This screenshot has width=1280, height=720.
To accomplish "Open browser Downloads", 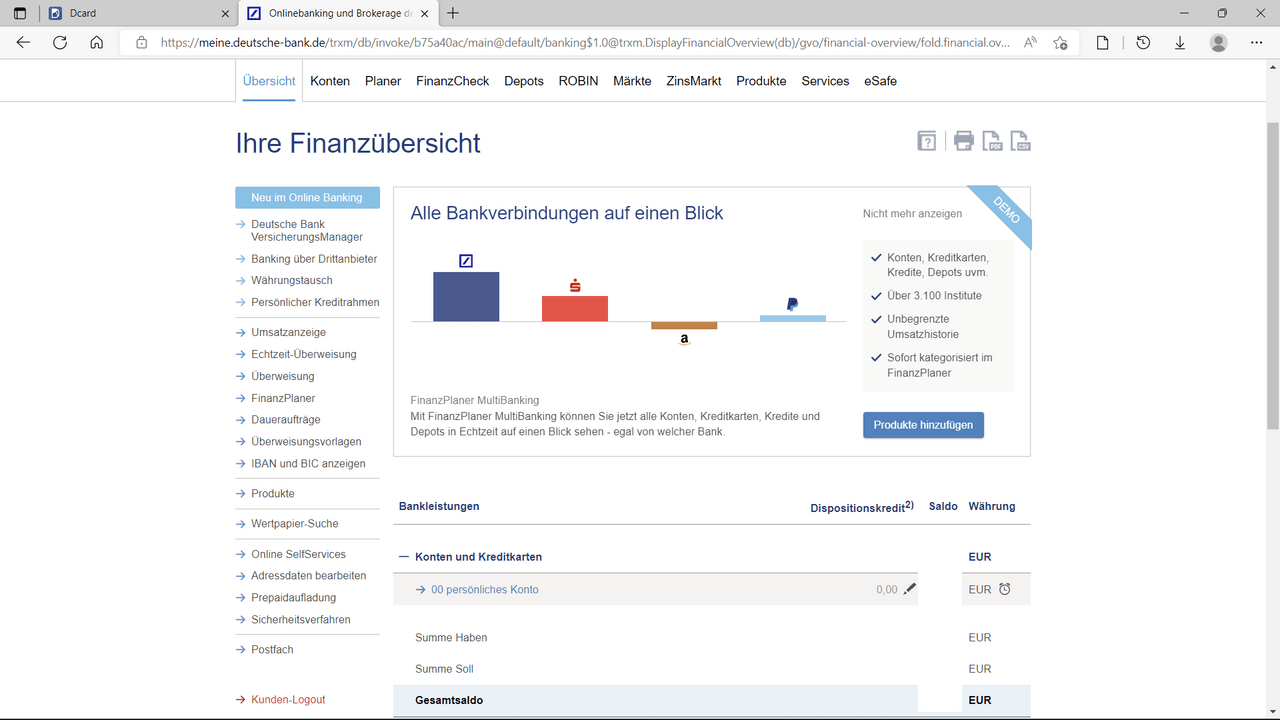I will pyautogui.click(x=1180, y=43).
